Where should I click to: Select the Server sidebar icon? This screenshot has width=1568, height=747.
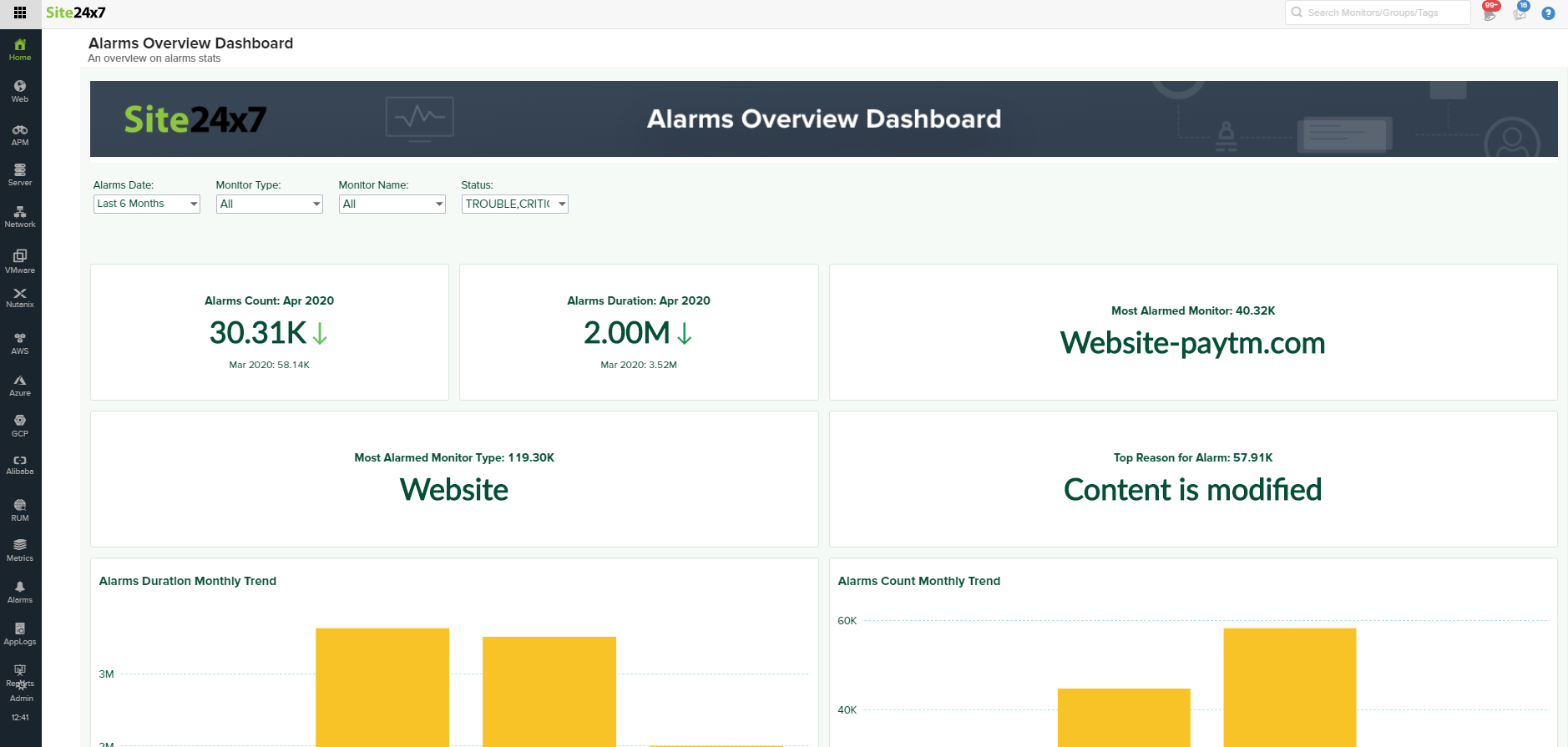point(20,174)
